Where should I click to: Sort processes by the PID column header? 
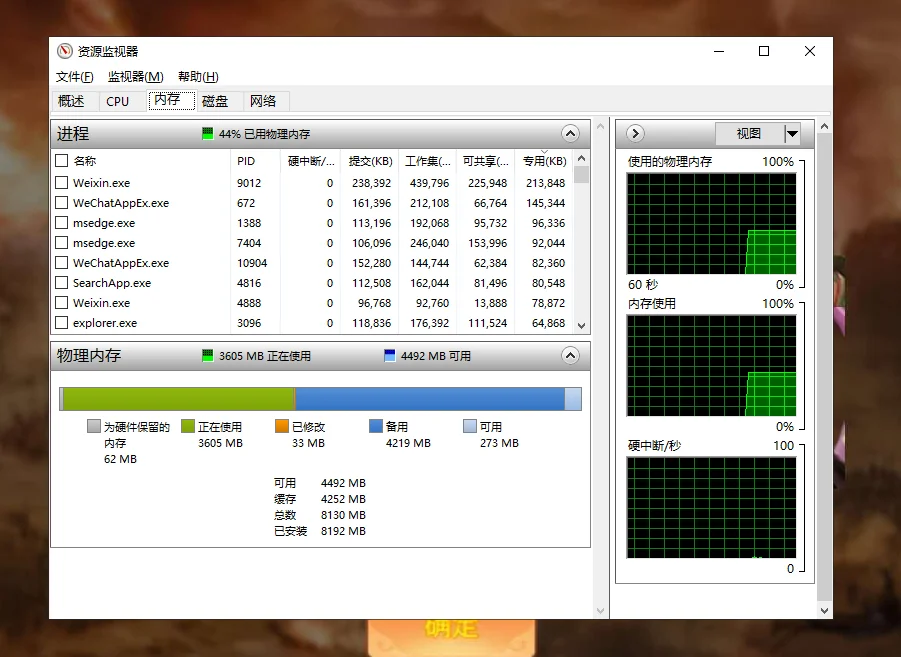click(x=255, y=161)
